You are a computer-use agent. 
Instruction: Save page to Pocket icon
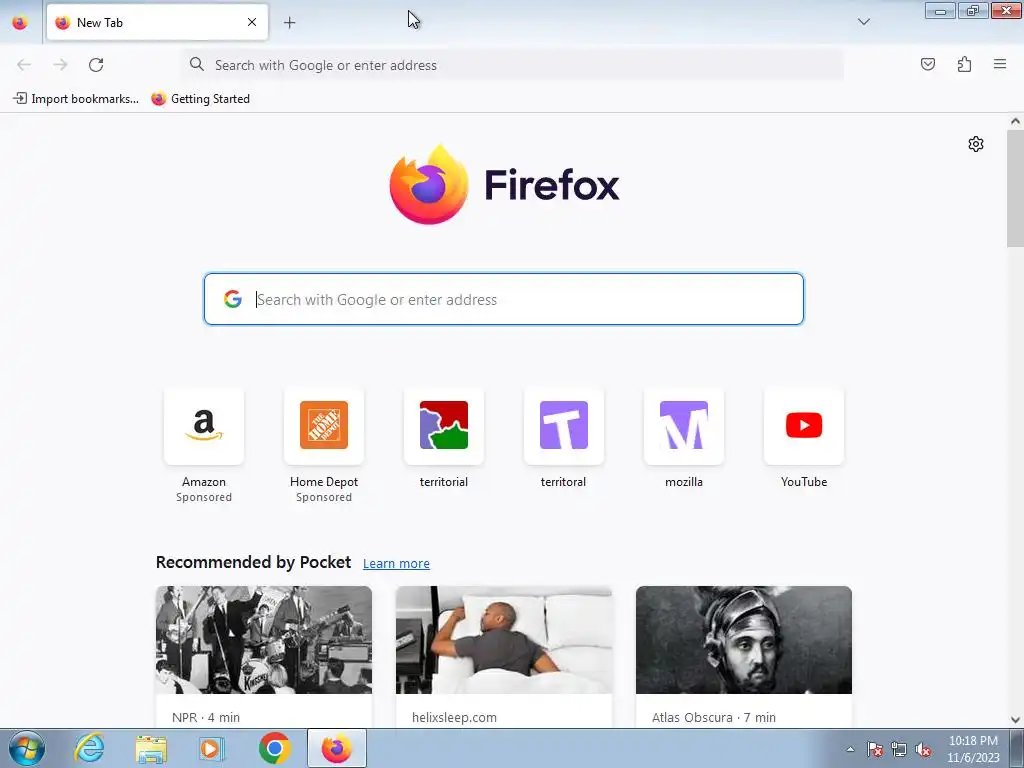927,64
